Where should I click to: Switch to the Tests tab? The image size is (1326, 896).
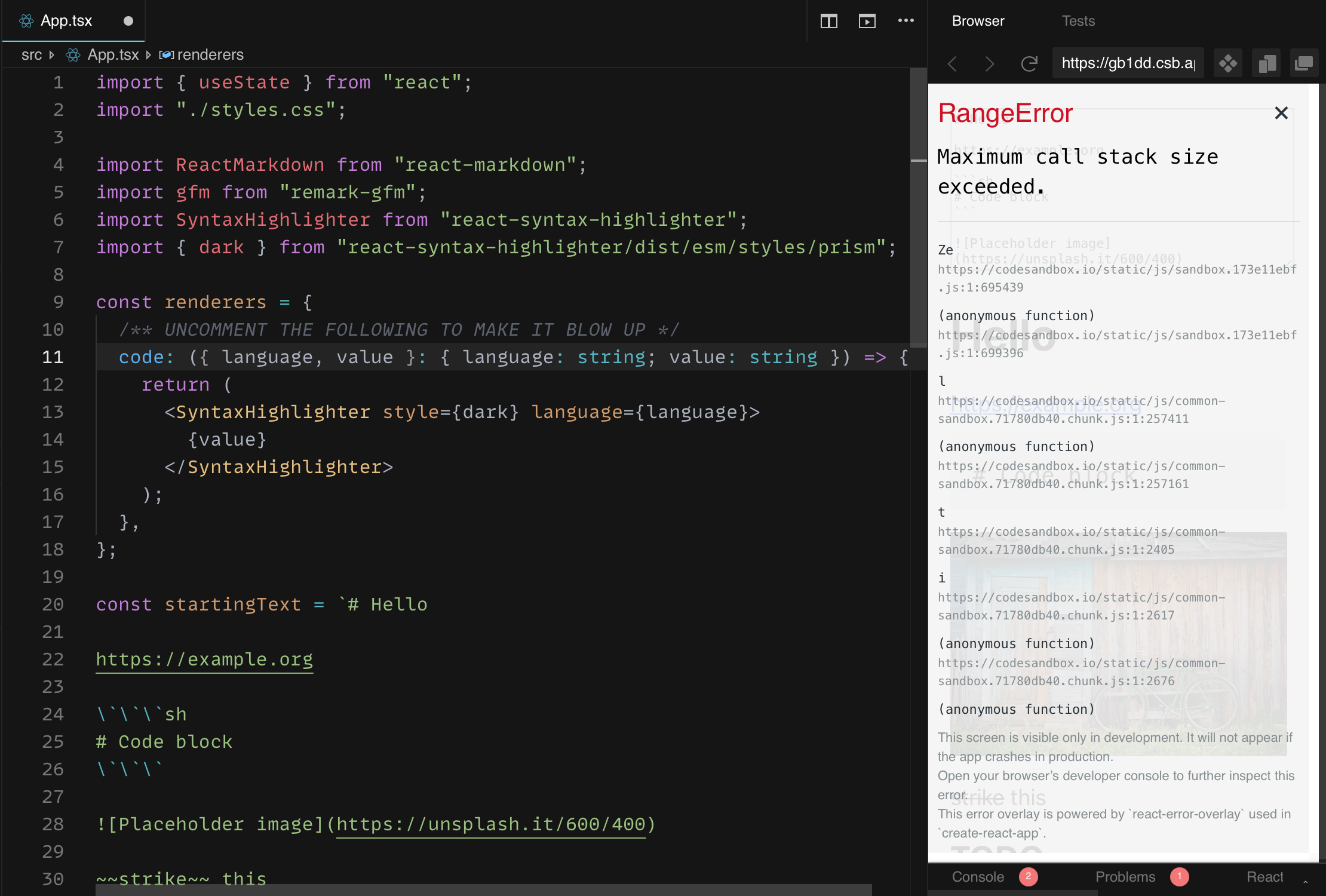coord(1078,20)
